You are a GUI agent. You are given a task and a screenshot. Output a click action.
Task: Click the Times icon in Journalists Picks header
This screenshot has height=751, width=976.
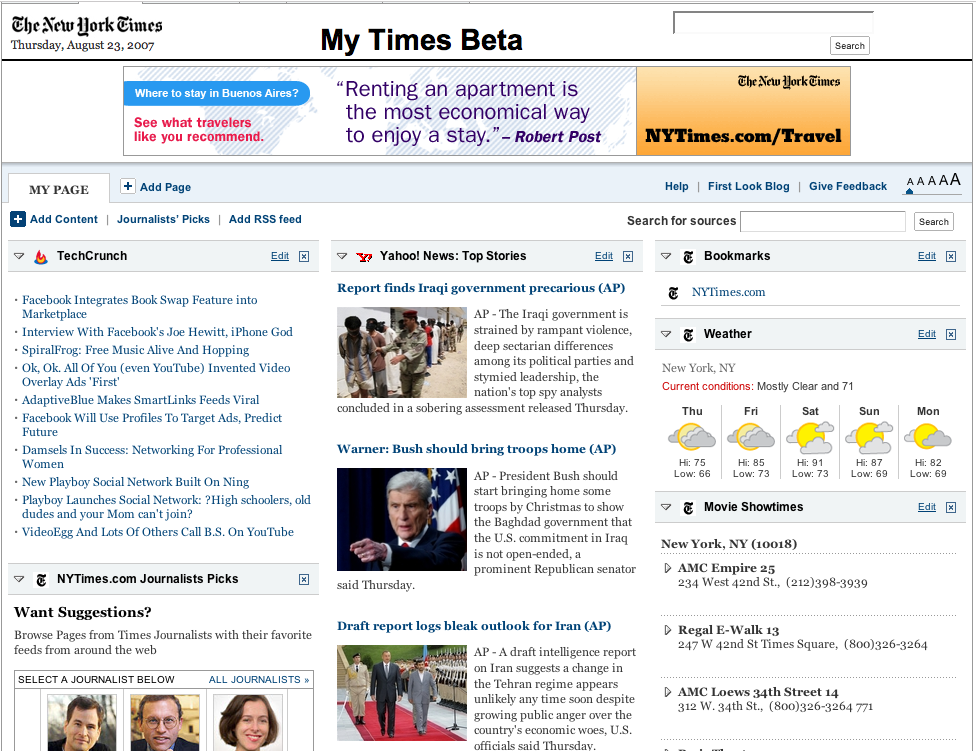click(41, 580)
